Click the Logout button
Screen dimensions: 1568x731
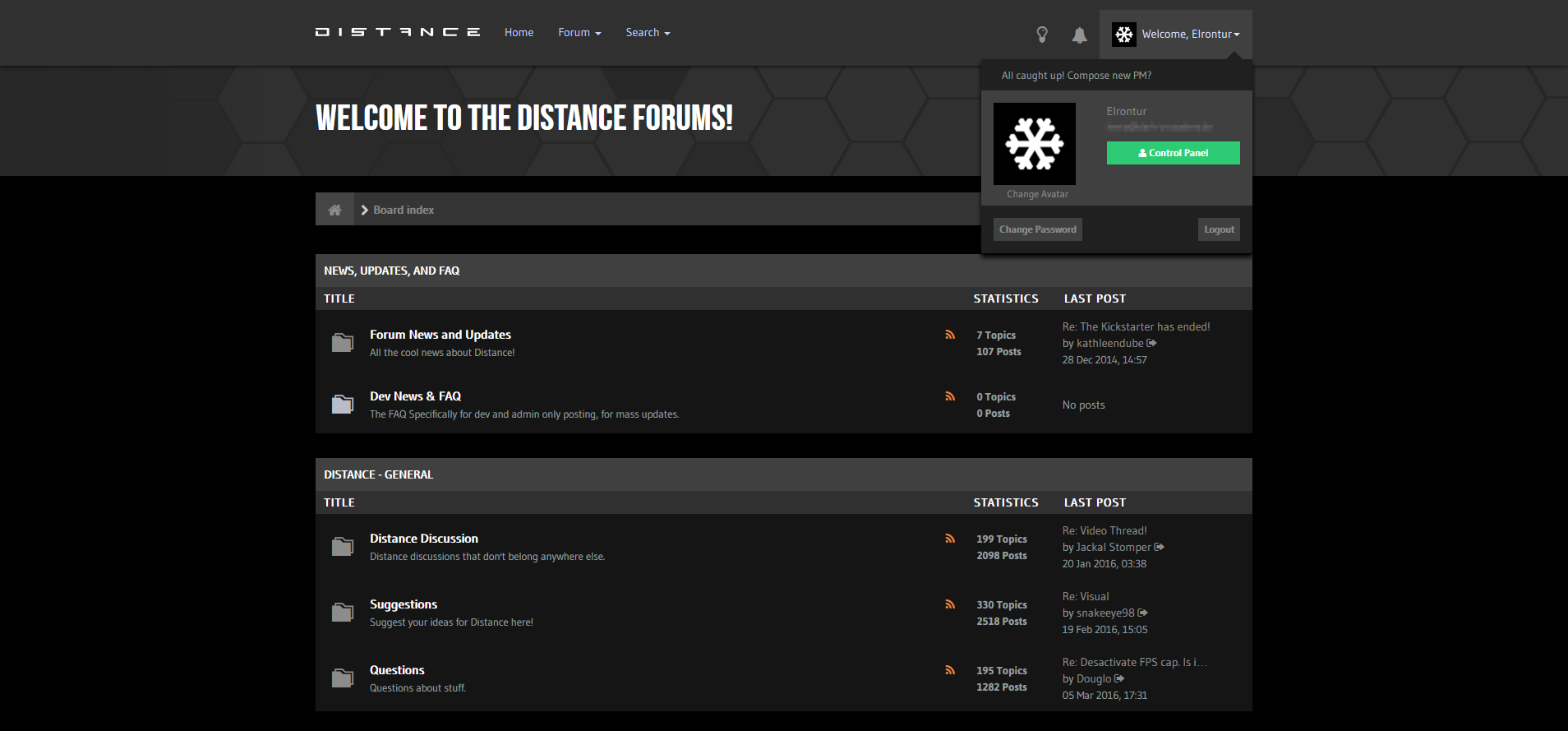1220,229
